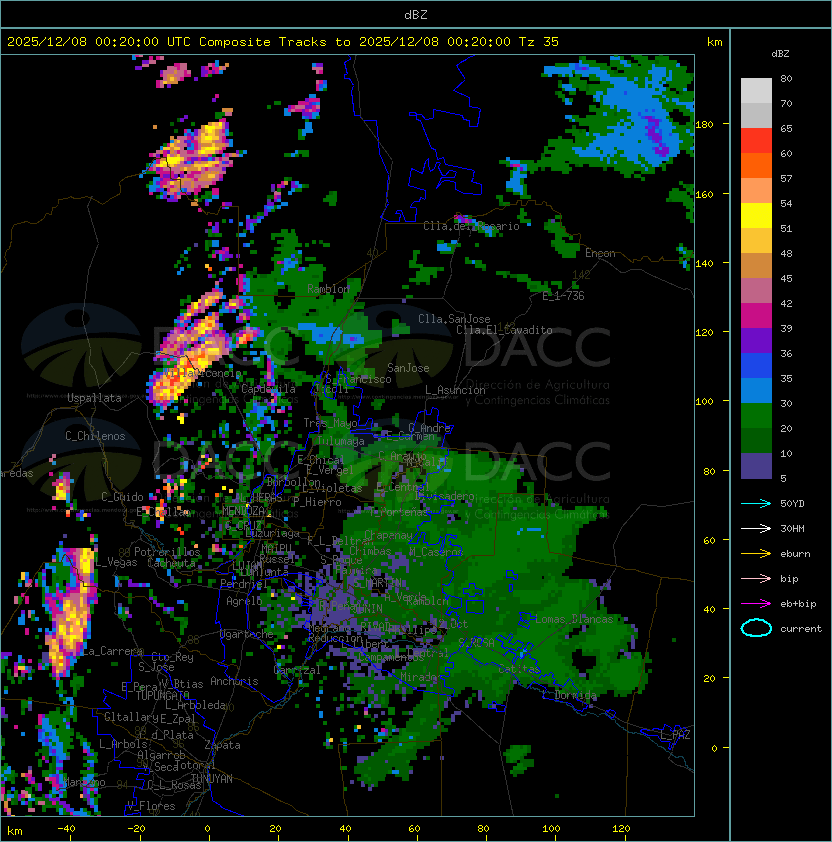Viewport: 832px width, 842px height.
Task: Click the 'dBZ' heading above the color scale
Action: click(780, 54)
